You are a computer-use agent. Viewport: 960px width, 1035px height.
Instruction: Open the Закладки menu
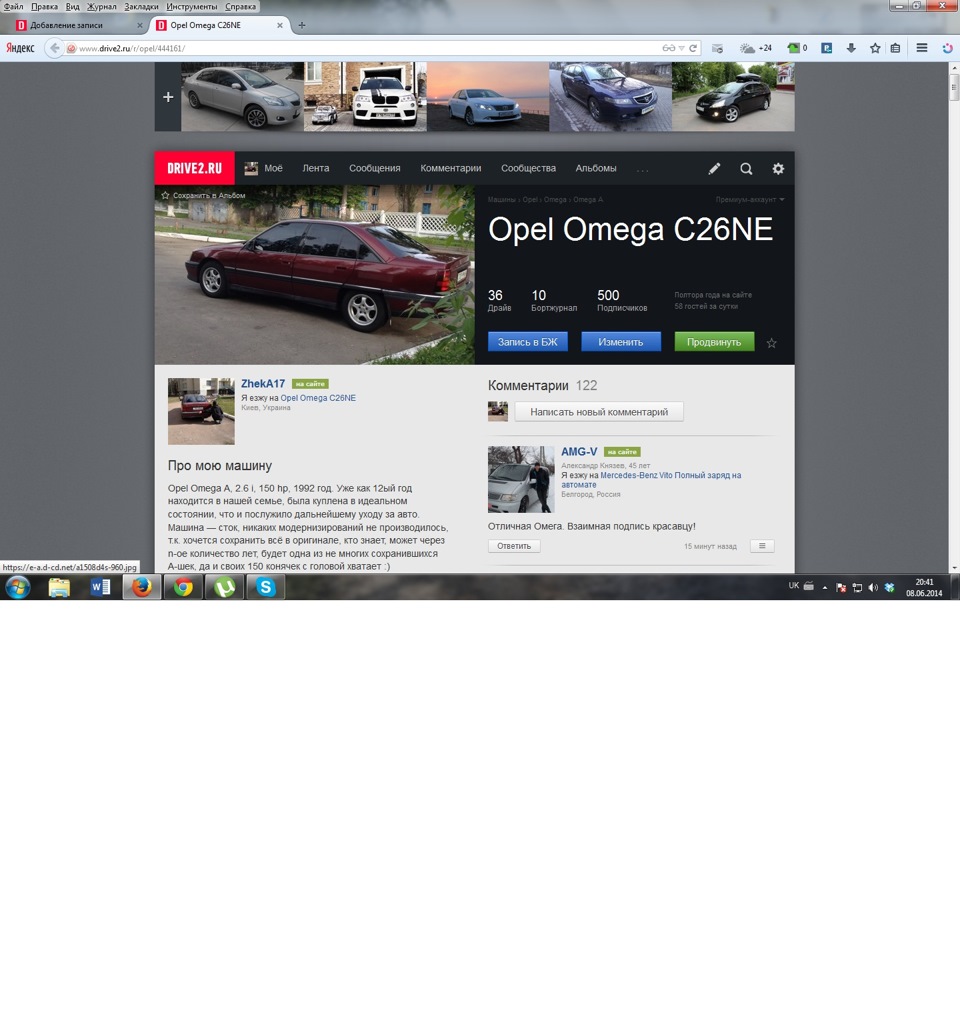[141, 7]
